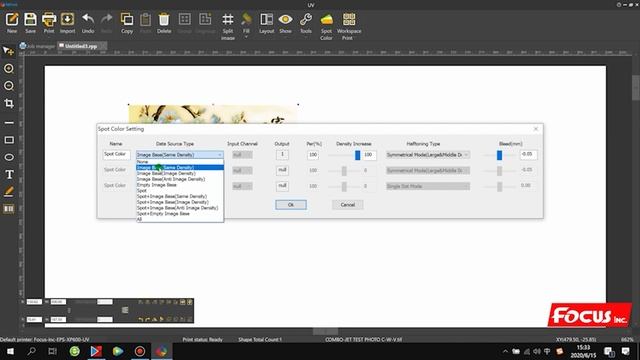Open Workspace Print from toolbar
This screenshot has width=640, height=360.
[x=349, y=27]
